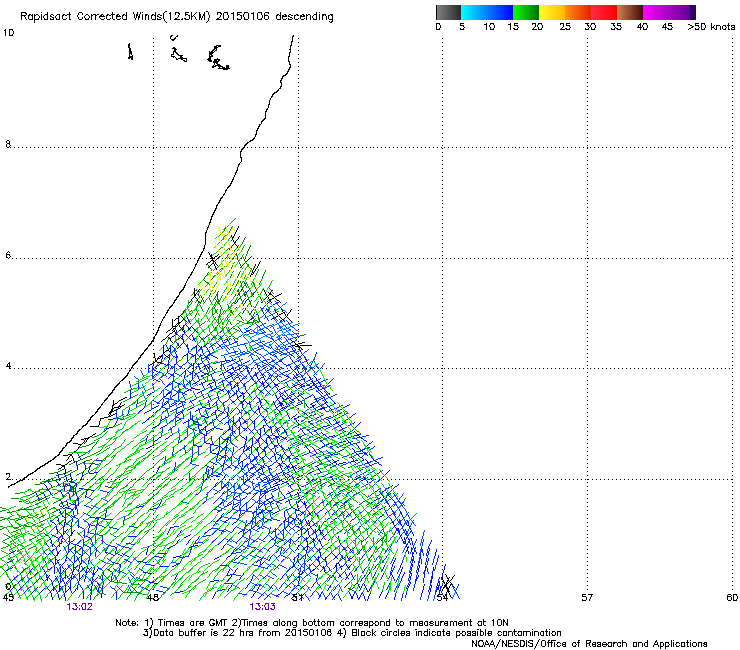740x650 pixels.
Task: Click the longitude axis label 51
Action: 297,598
